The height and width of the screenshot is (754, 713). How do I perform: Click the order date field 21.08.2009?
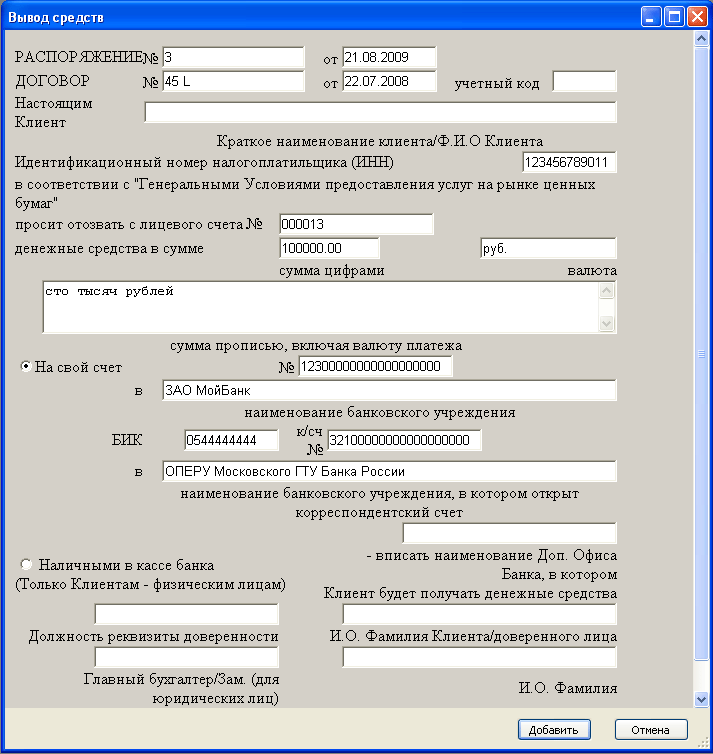coord(389,57)
